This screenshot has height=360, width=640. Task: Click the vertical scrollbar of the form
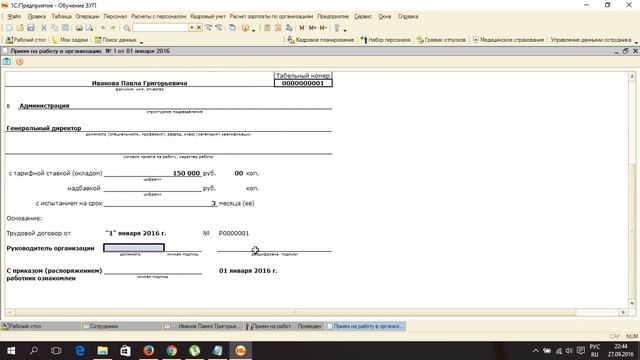632,190
